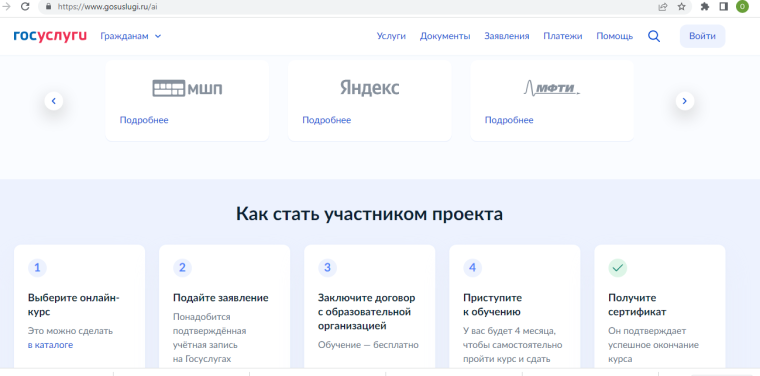Click the step 2 number badge

click(x=182, y=267)
